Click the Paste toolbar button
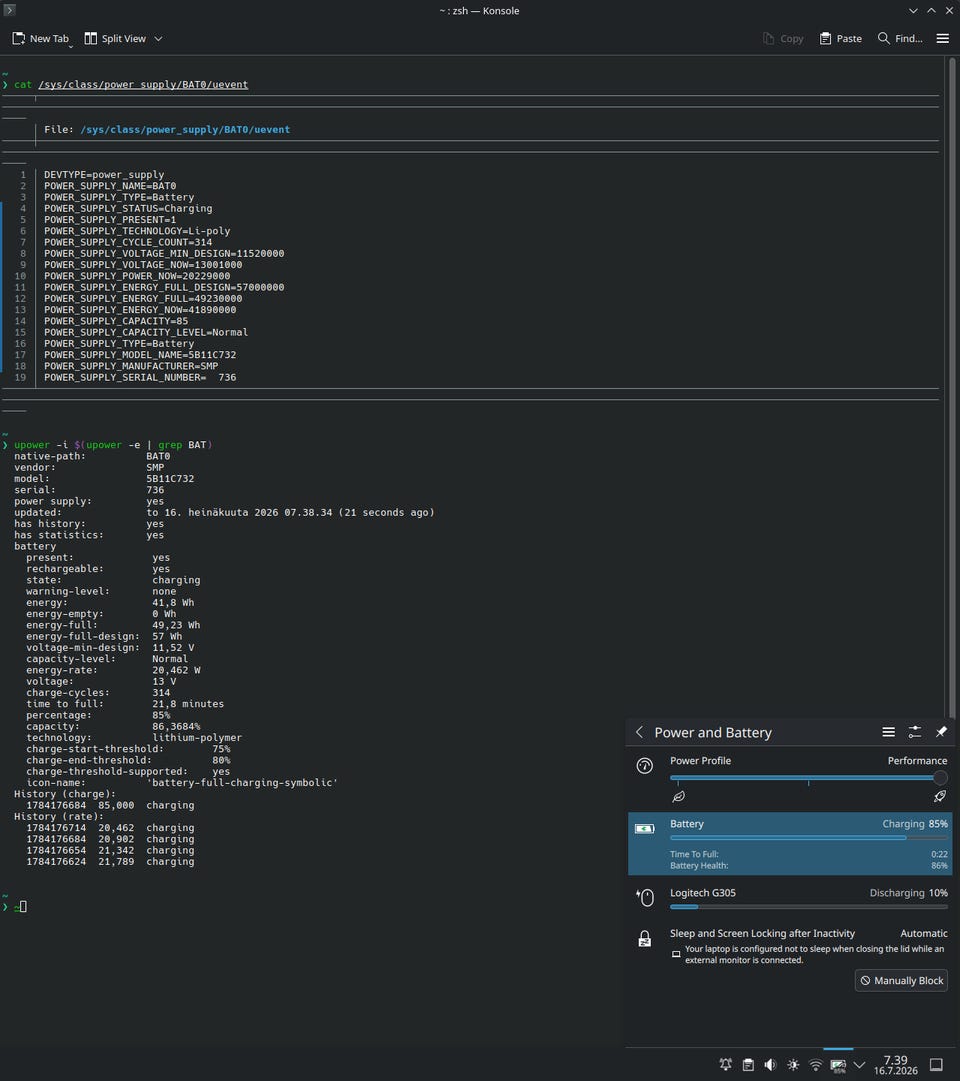This screenshot has height=1081, width=960. 841,39
